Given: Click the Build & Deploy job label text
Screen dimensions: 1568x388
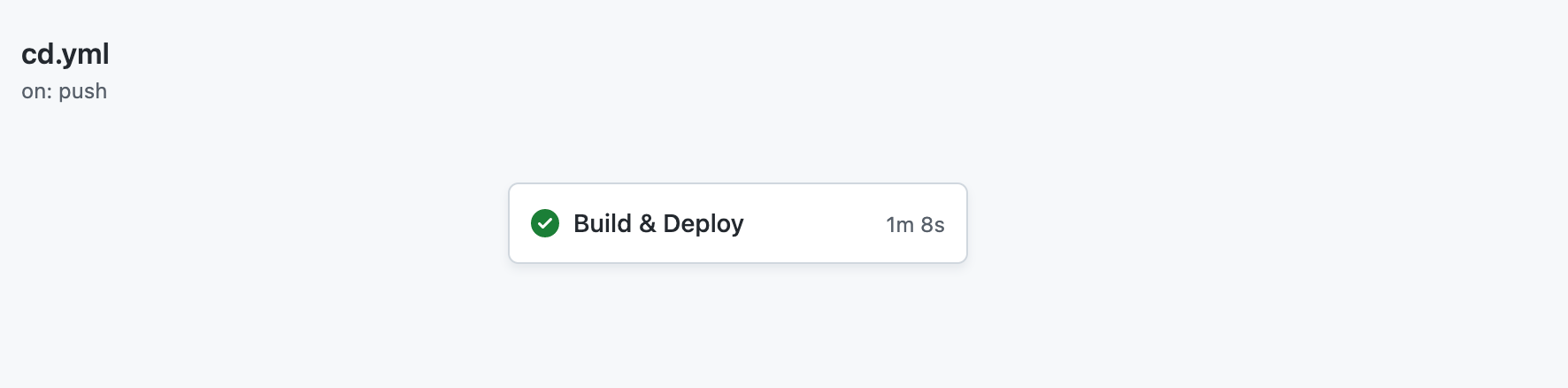Looking at the screenshot, I should [x=658, y=223].
